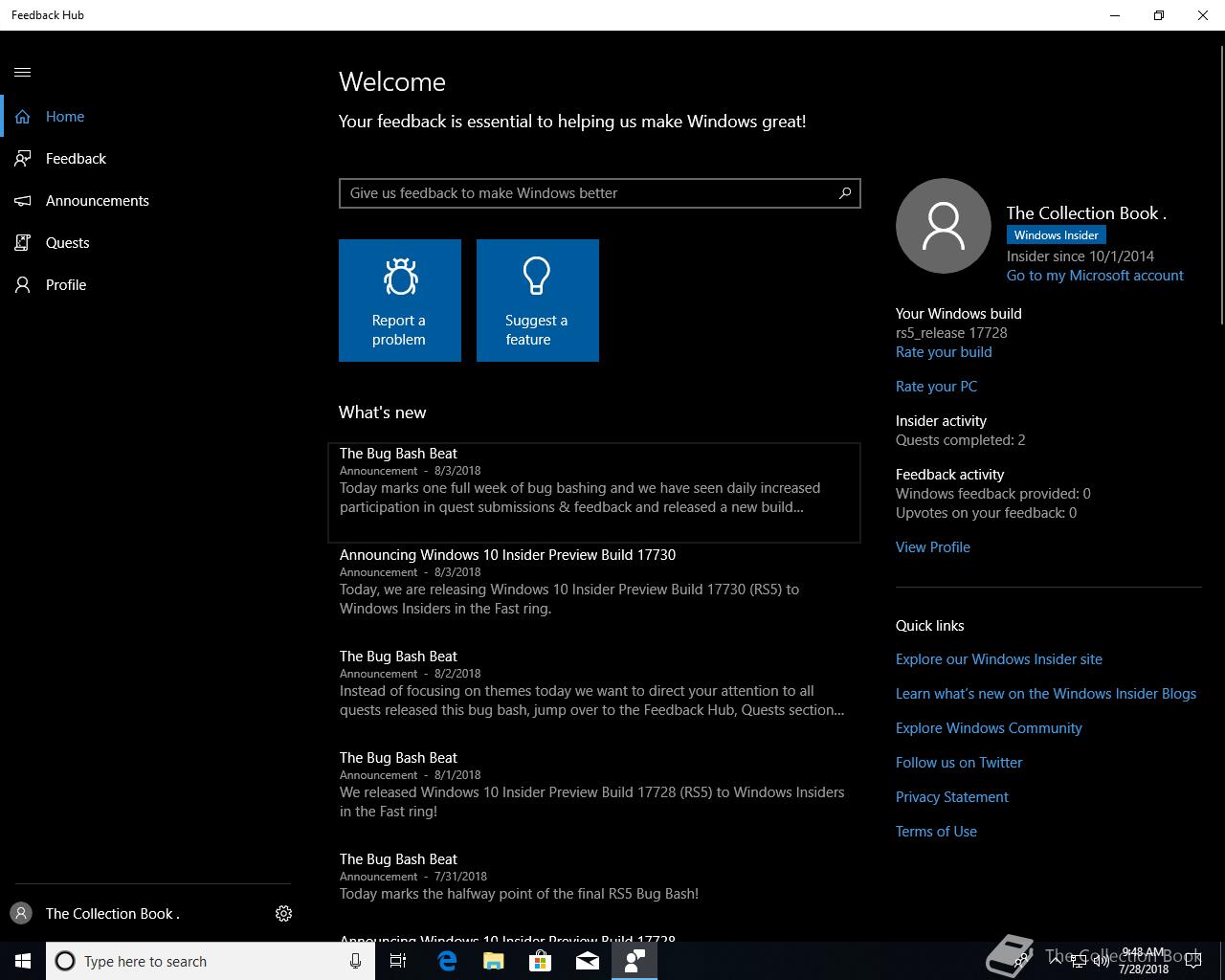The height and width of the screenshot is (980, 1225).
Task: Open settings gear in sidebar footer
Action: tap(283, 914)
